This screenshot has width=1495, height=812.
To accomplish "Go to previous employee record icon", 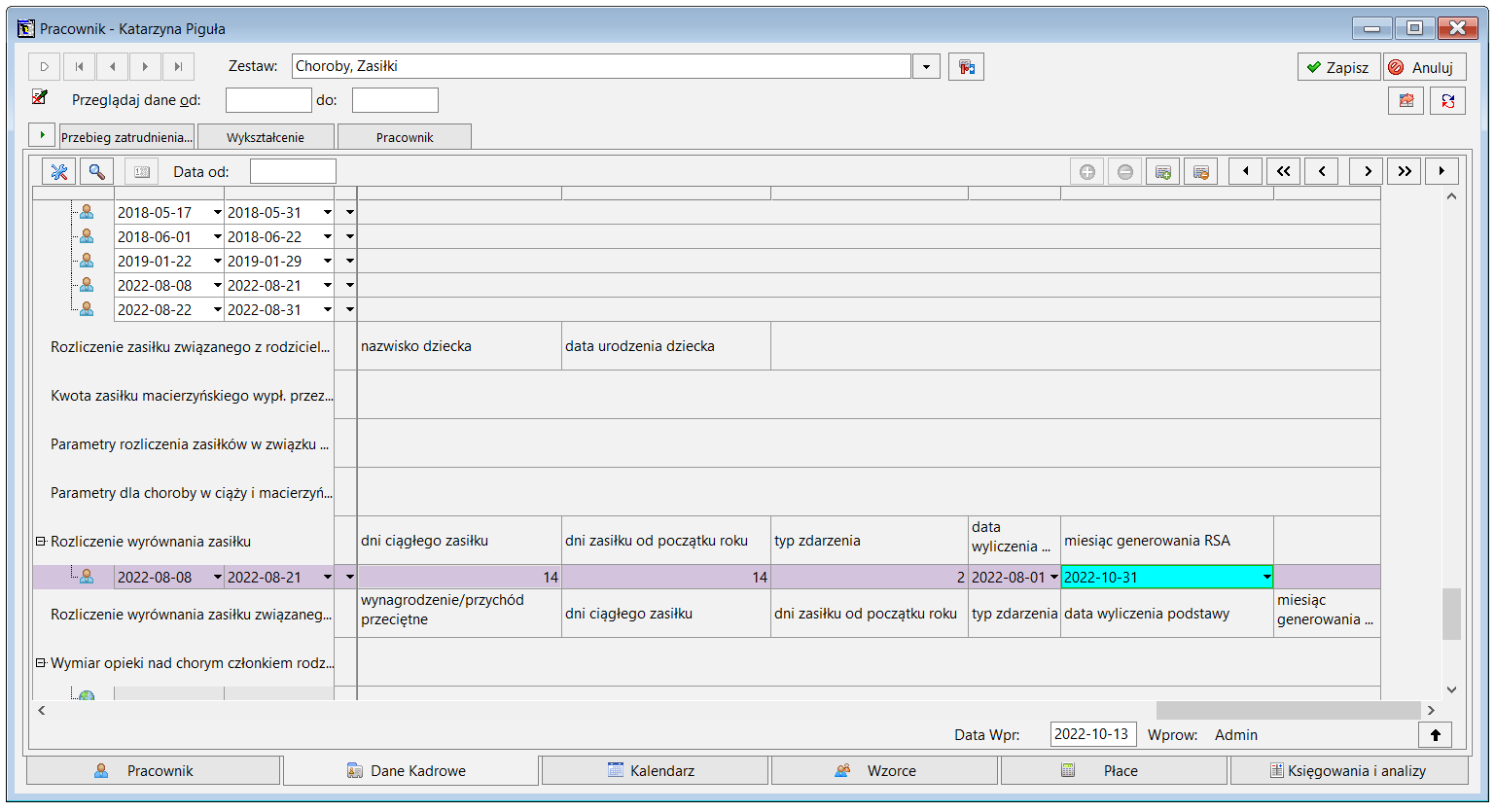I will pyautogui.click(x=112, y=67).
